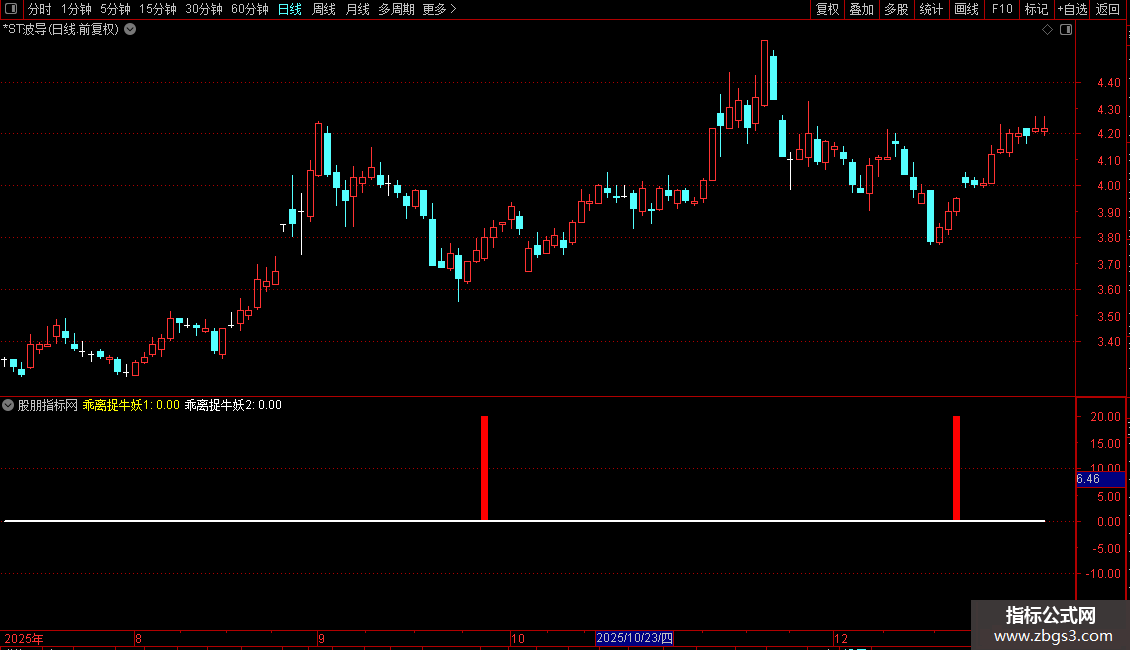This screenshot has width=1130, height=650.
Task: Select the 15分钟 period
Action: click(x=157, y=9)
